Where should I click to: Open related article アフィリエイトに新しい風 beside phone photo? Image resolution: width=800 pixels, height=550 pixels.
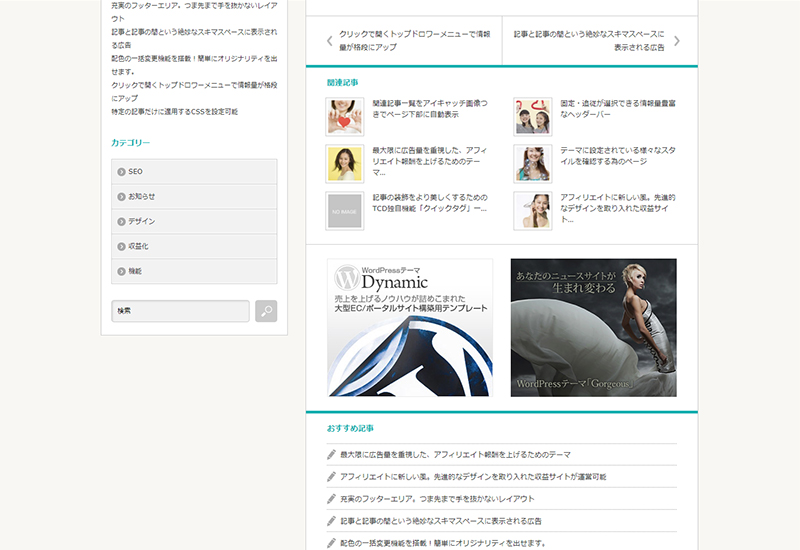point(618,208)
